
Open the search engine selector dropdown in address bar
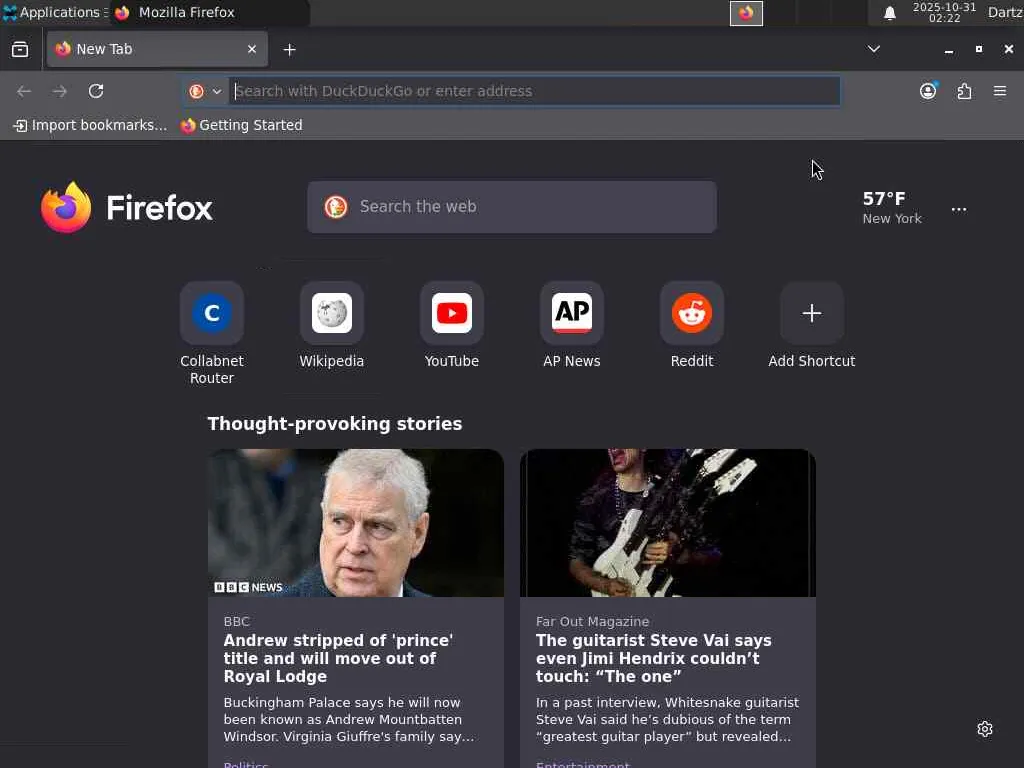205,91
